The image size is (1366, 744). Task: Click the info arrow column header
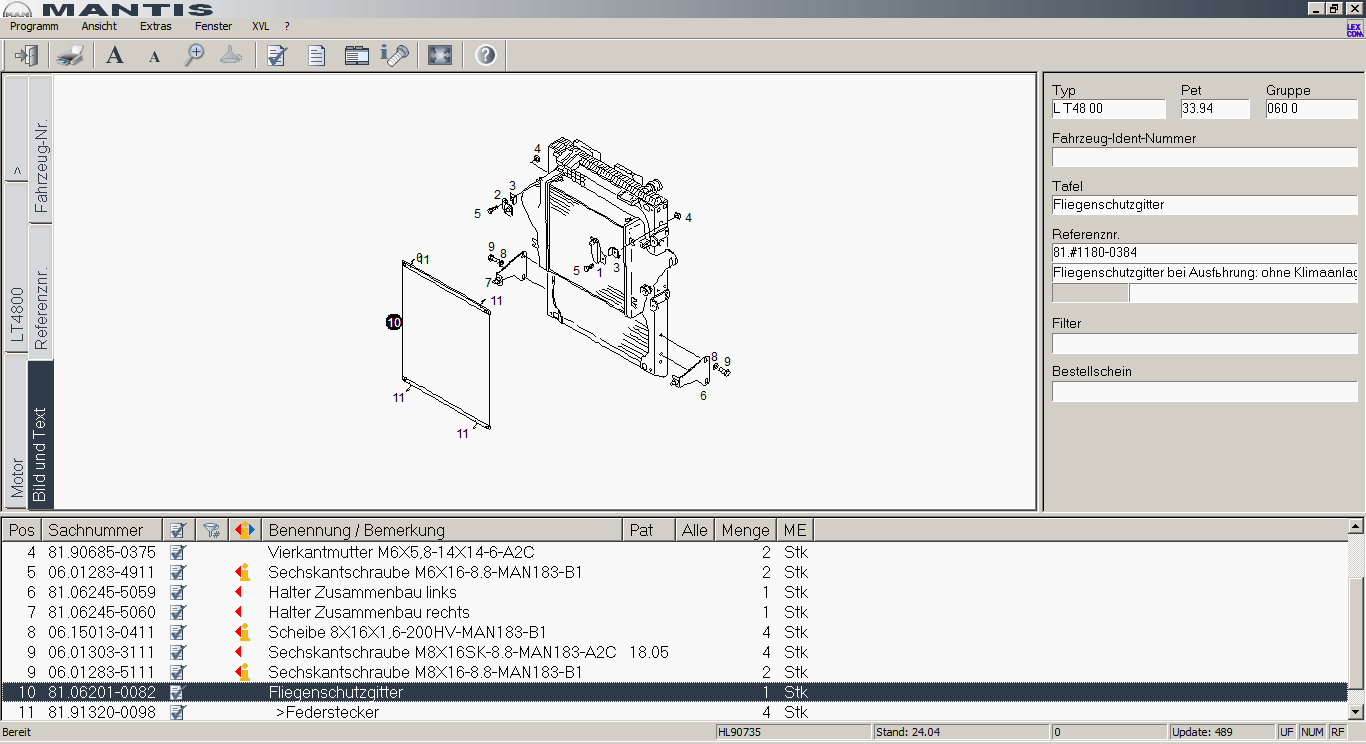[x=244, y=530]
